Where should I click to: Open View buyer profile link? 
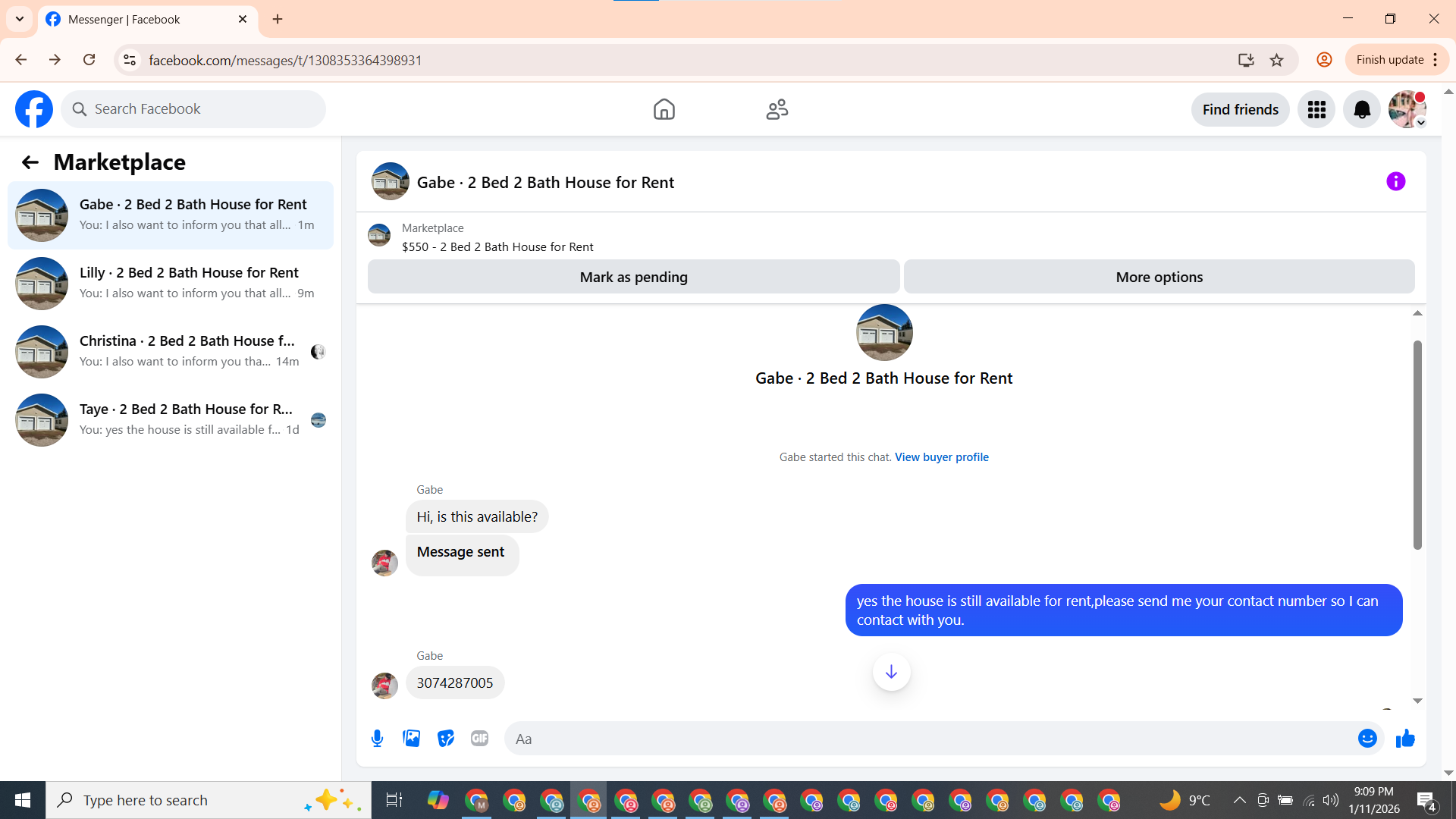coord(941,457)
